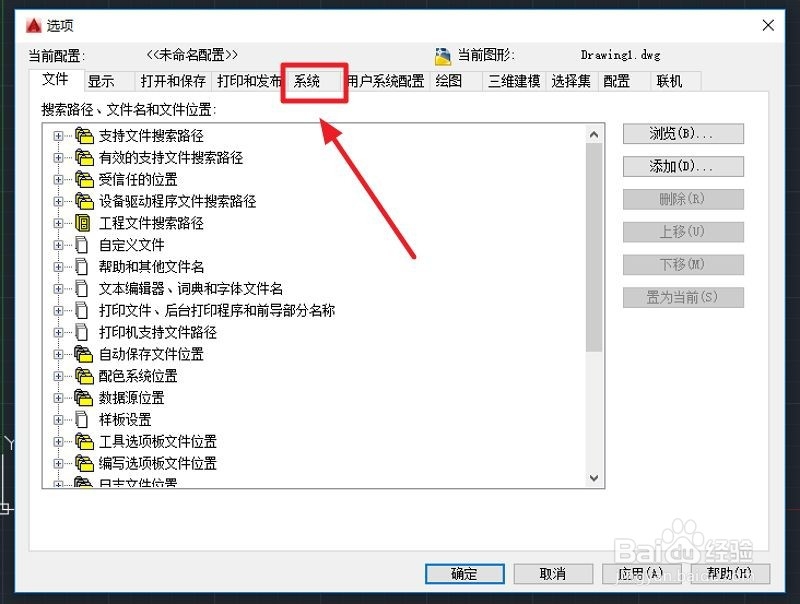Viewport: 800px width, 604px height.
Task: Click the document icon beside 自定义文件
Action: 82,245
